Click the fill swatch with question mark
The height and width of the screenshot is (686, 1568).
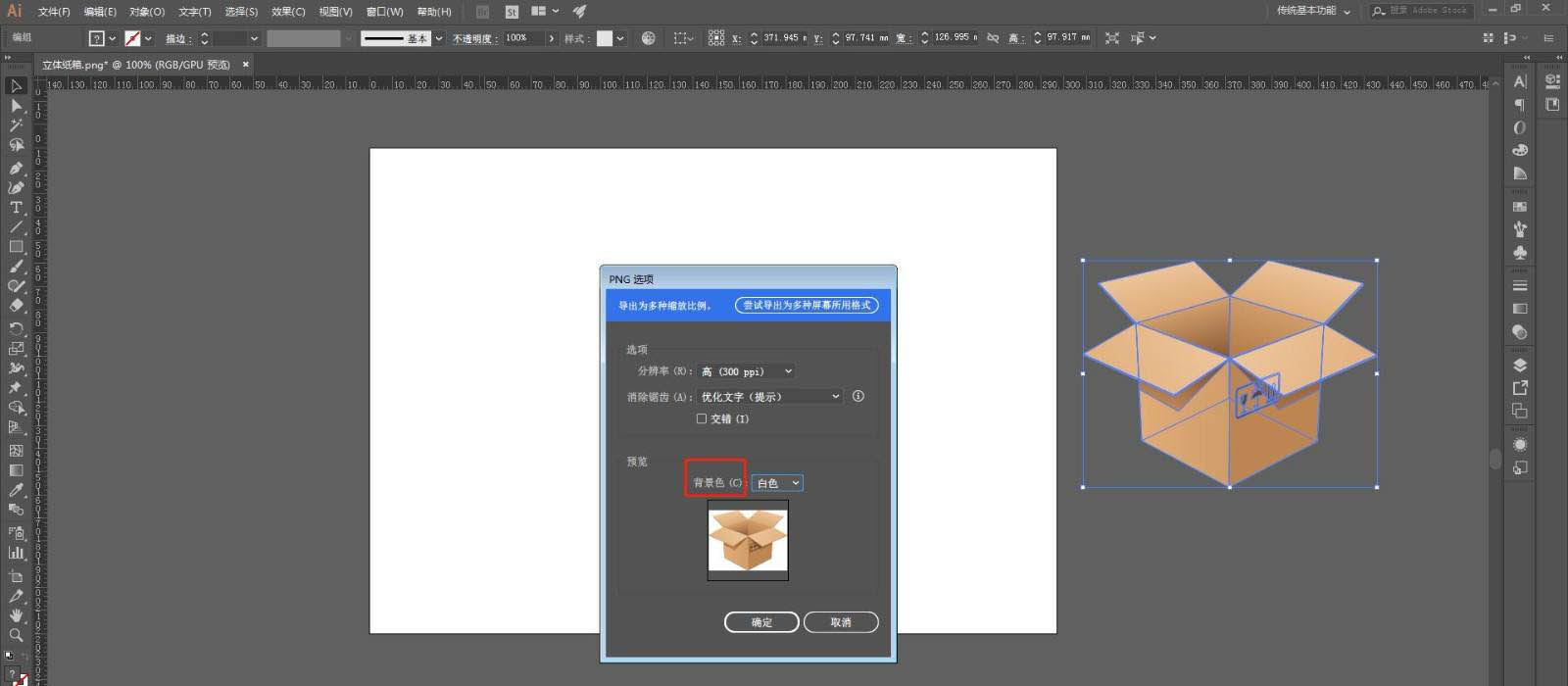[x=96, y=38]
